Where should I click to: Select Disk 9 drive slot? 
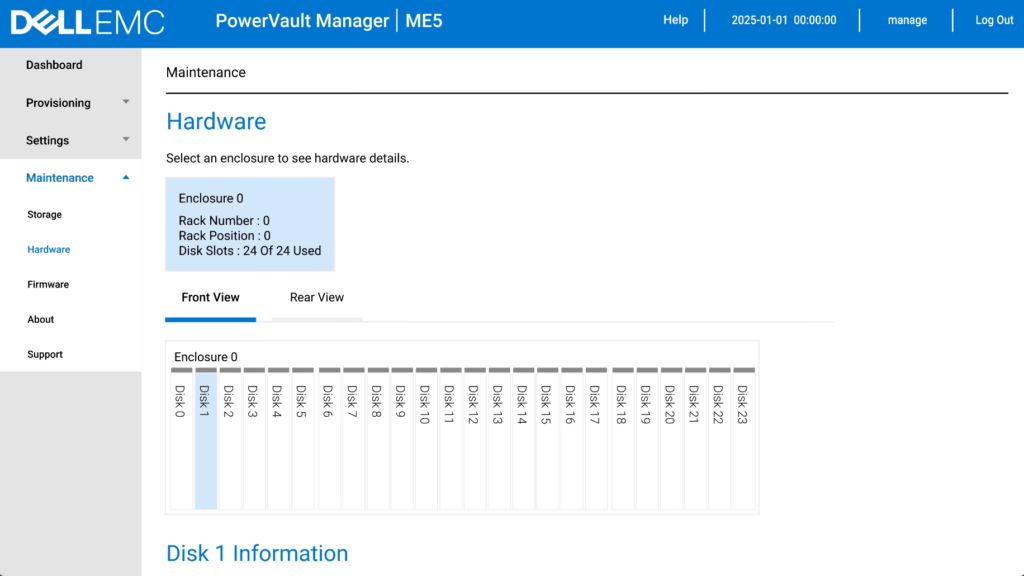(x=401, y=440)
